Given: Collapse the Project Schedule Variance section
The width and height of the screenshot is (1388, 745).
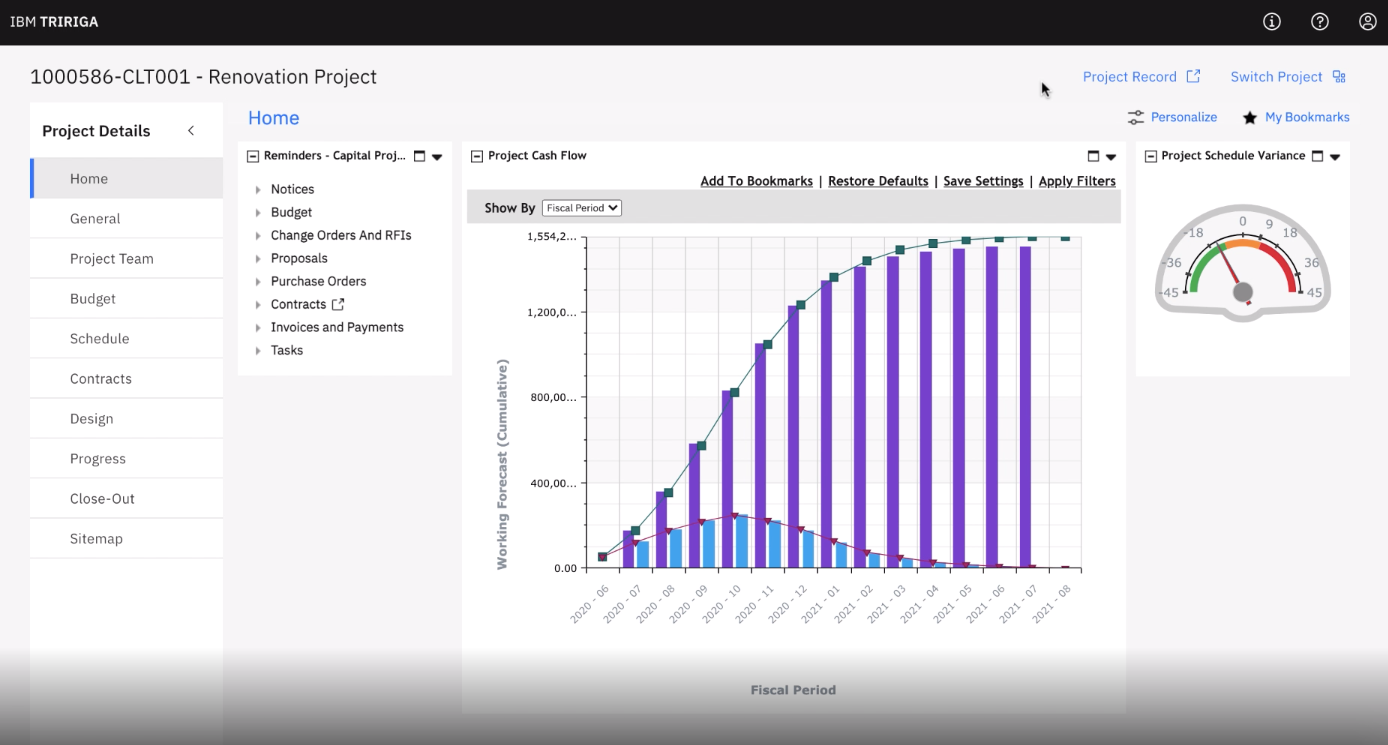Looking at the screenshot, I should click(x=1150, y=156).
